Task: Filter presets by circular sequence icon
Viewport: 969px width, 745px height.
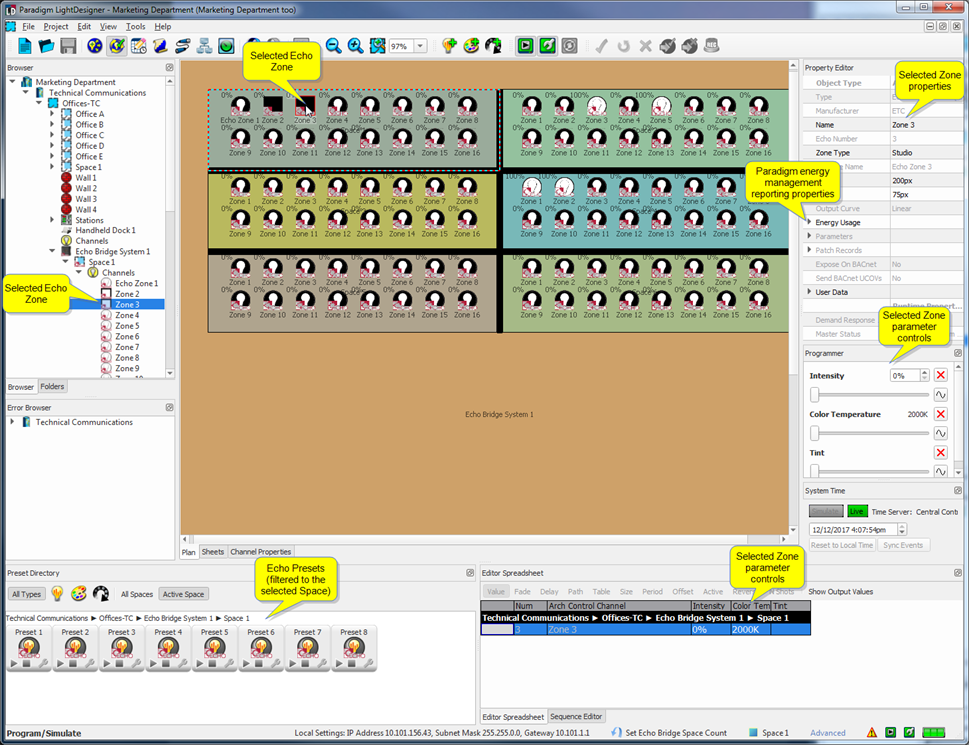Action: [101, 594]
